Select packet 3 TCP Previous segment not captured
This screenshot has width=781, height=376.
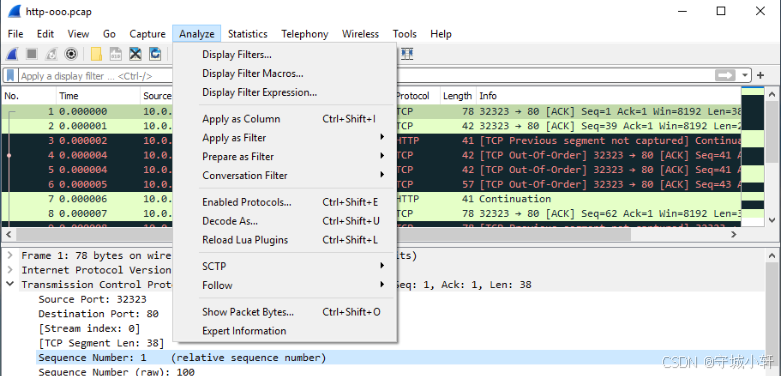[371, 141]
